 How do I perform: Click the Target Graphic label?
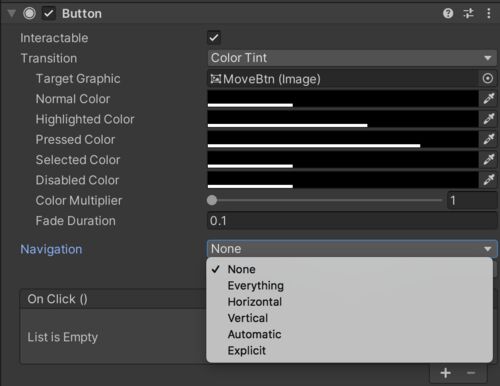78,79
